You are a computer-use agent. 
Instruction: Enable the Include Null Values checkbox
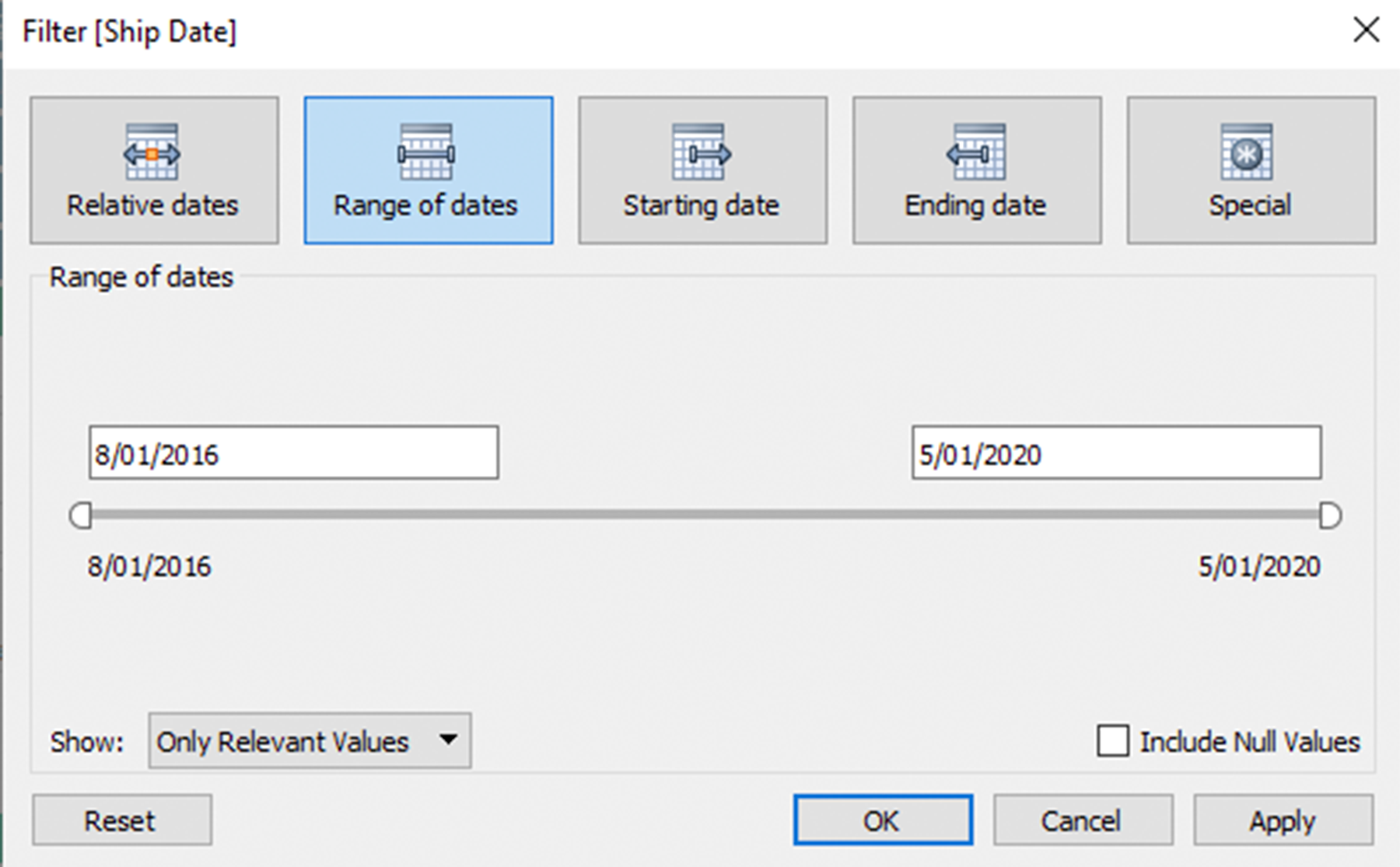[x=1113, y=741]
